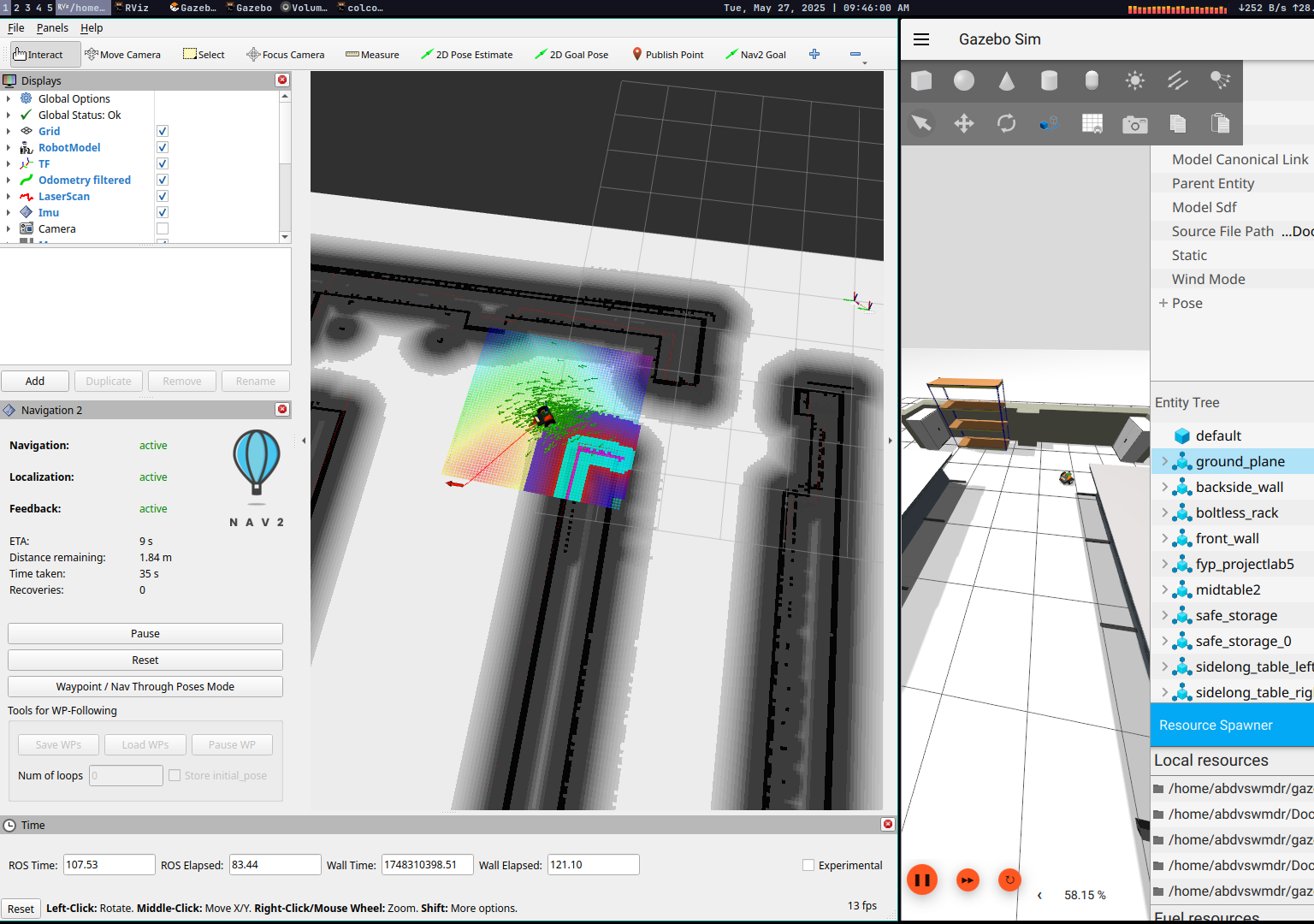
Task: Activate the Gazebo rotate mode tool
Action: point(1007,124)
